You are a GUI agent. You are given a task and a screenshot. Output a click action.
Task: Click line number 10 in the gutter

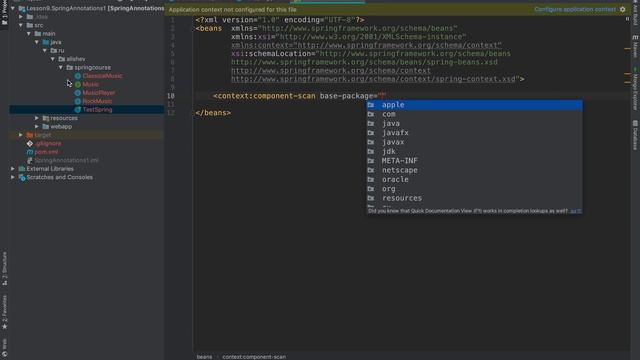click(171, 96)
